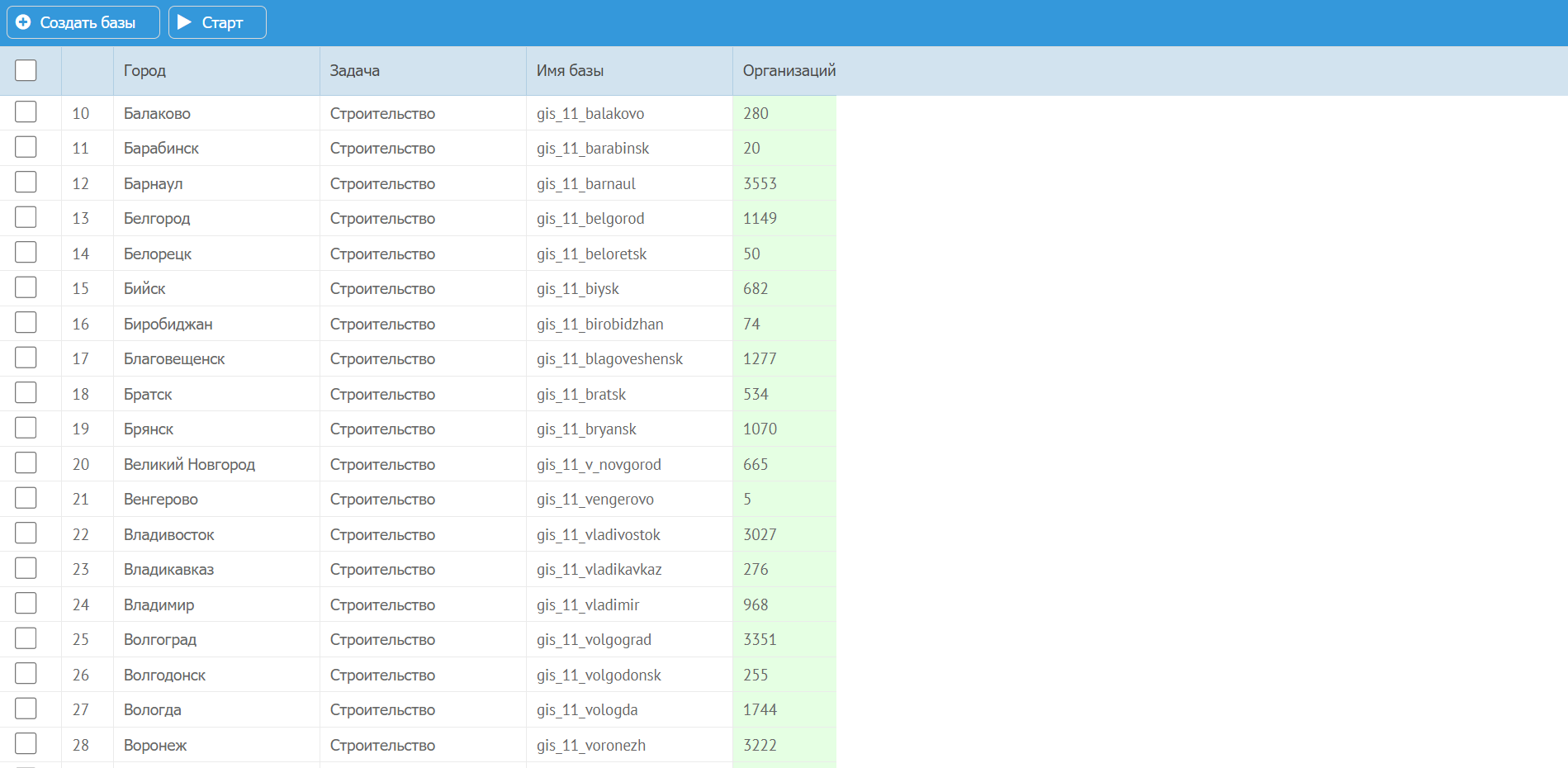1568x768 pixels.
Task: Select the Барнаул row checkbox
Action: 26,183
